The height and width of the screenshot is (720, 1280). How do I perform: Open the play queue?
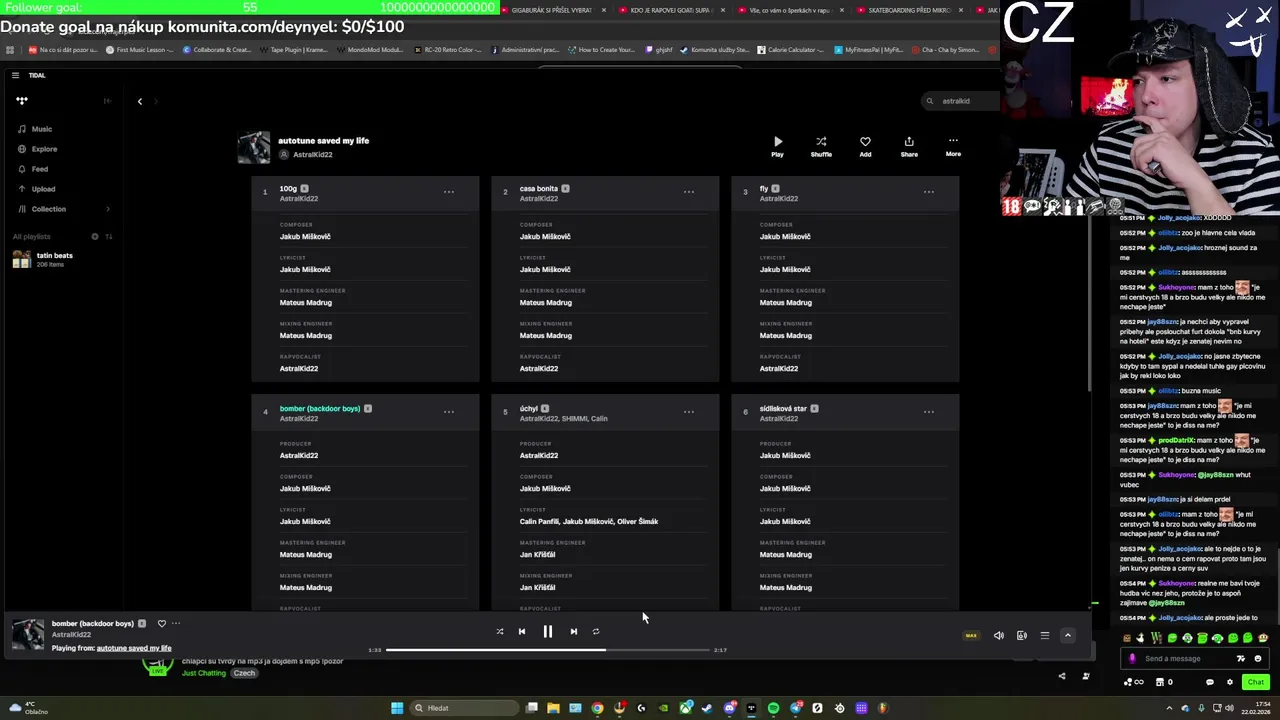(x=1044, y=635)
